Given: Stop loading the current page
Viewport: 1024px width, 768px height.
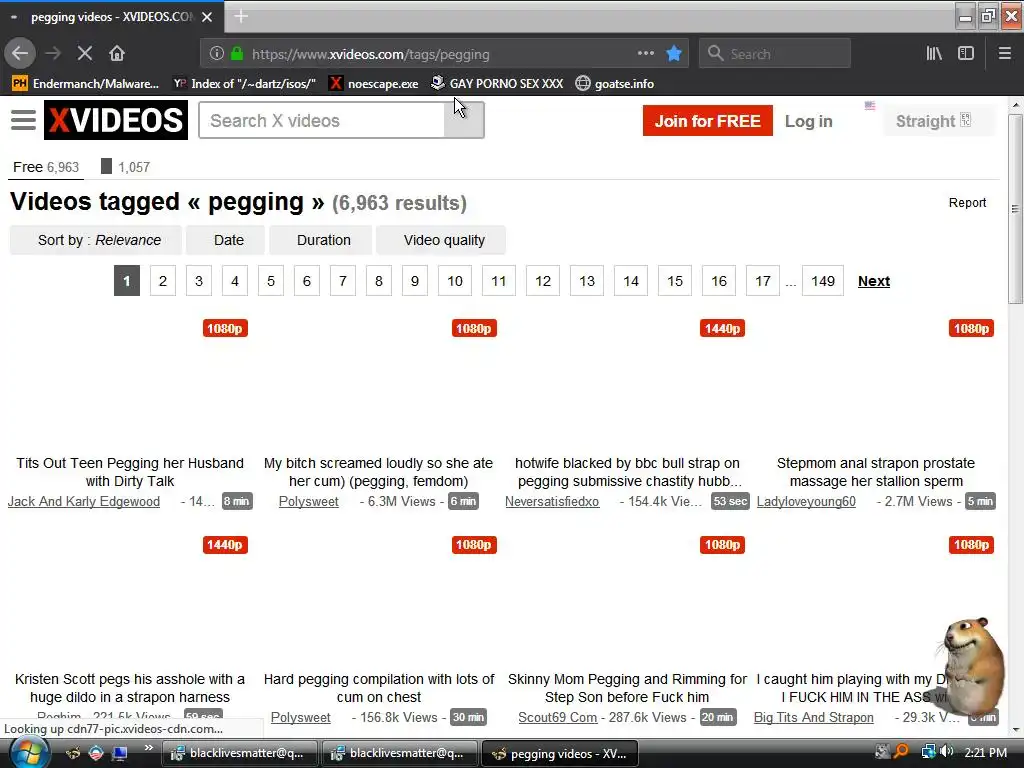Looking at the screenshot, I should (x=85, y=54).
